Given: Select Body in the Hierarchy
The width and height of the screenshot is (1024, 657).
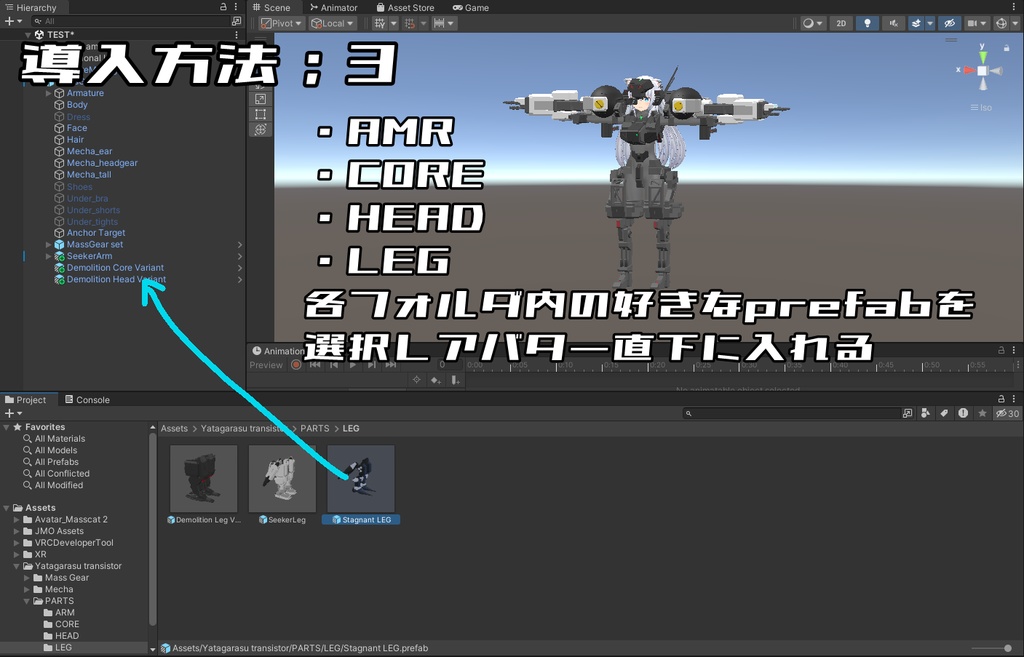Looking at the screenshot, I should [x=77, y=104].
